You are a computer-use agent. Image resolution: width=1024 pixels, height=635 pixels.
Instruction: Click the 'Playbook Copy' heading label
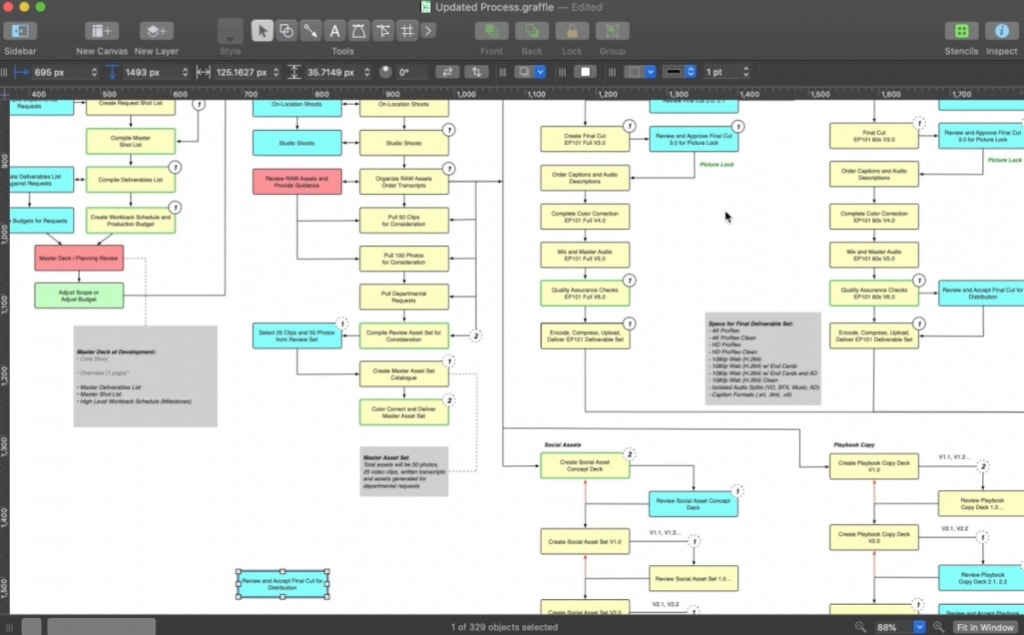[x=854, y=445]
